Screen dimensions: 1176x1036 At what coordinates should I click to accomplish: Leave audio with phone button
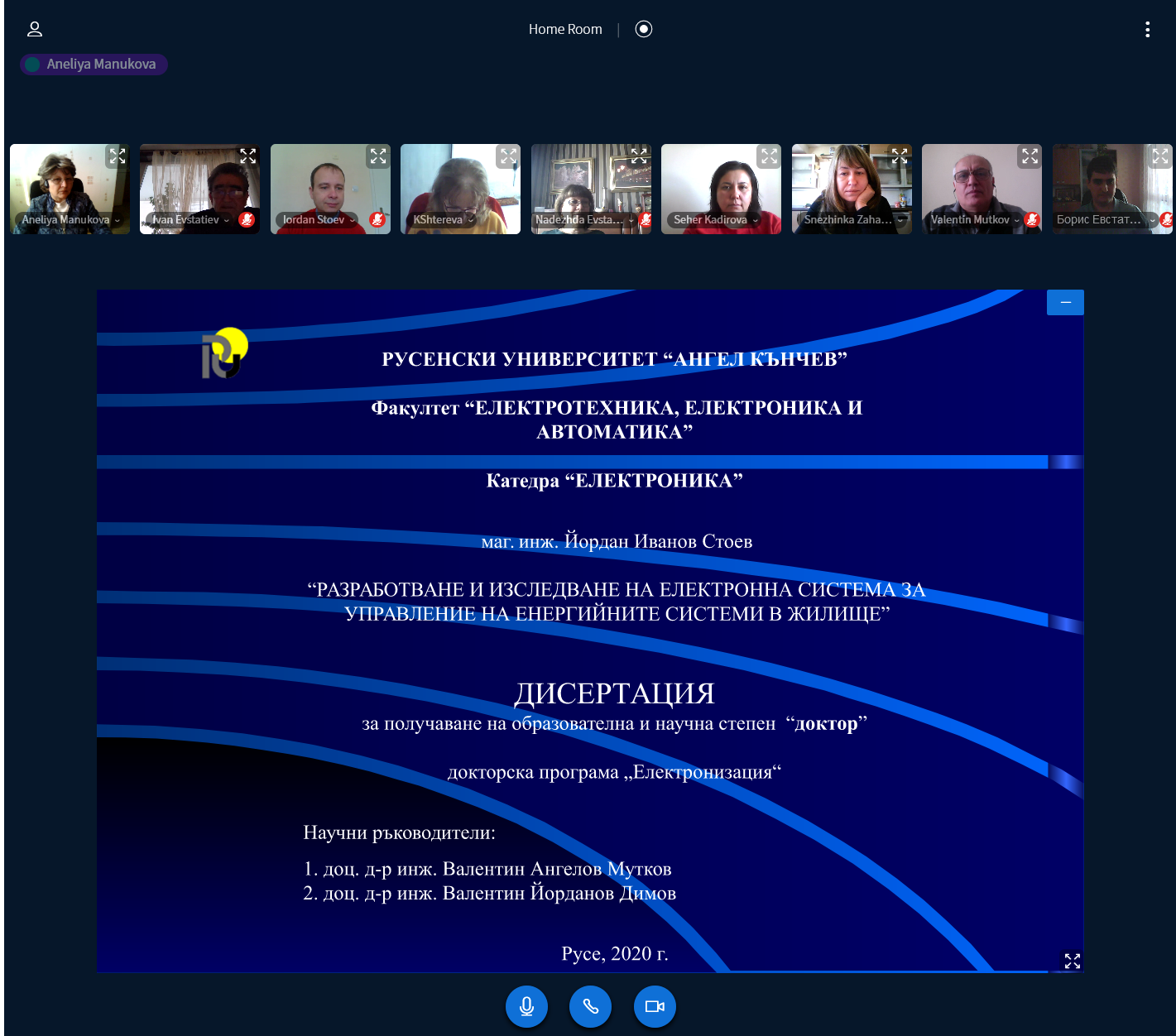pos(590,1006)
